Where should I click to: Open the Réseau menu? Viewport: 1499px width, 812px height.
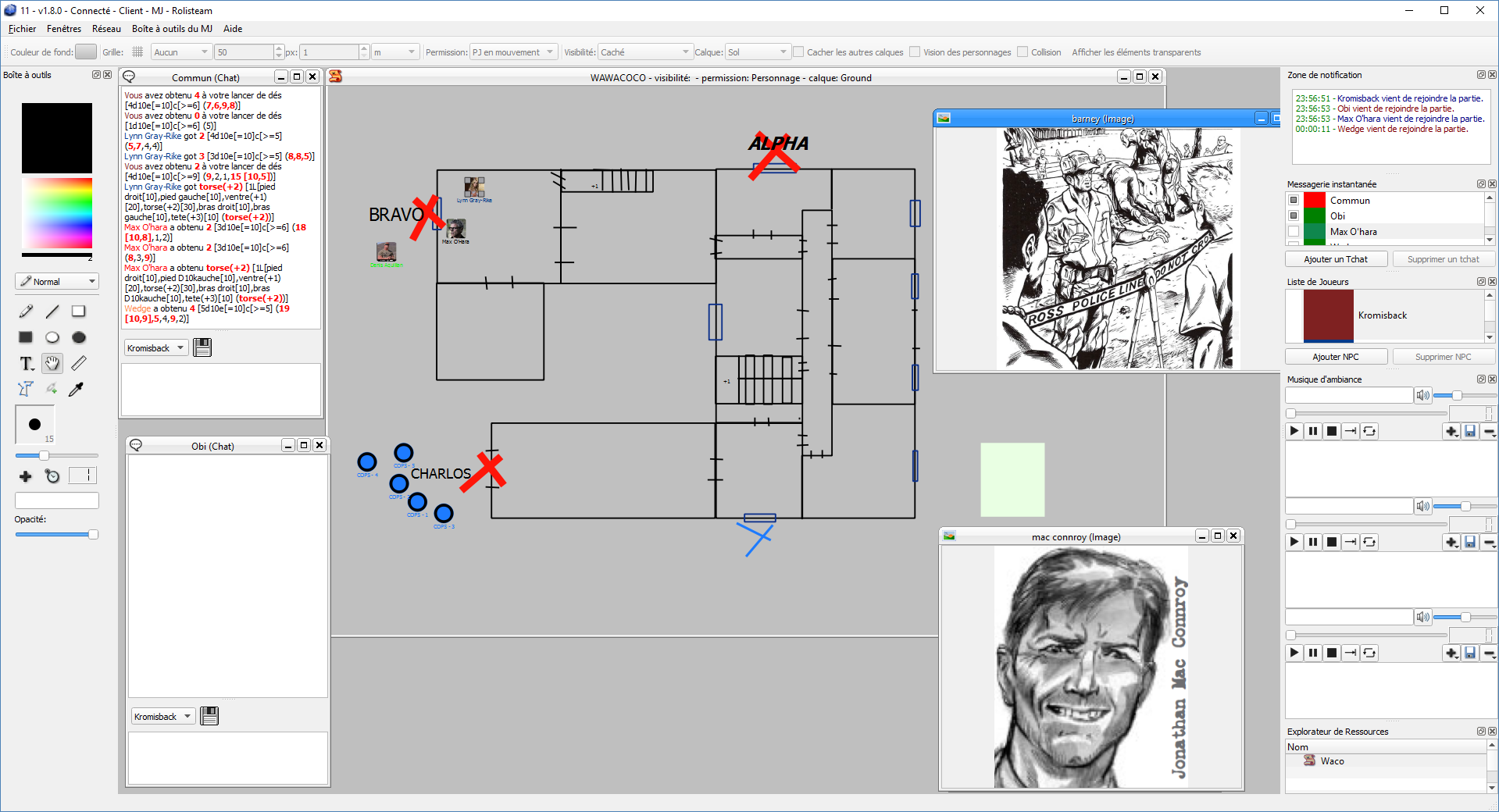coord(106,29)
